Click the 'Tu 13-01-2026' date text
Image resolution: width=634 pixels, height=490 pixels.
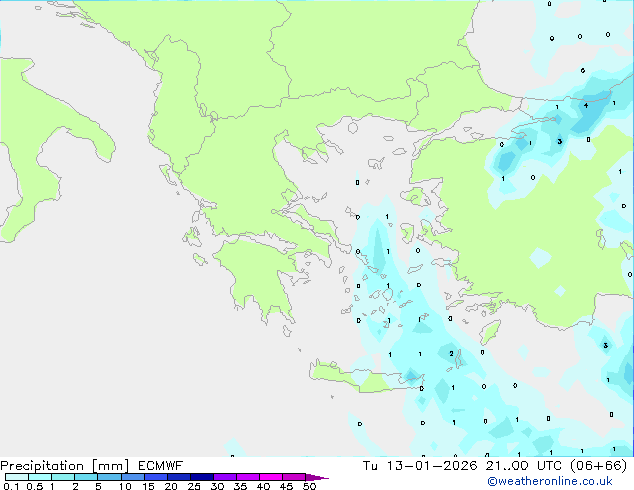420,466
